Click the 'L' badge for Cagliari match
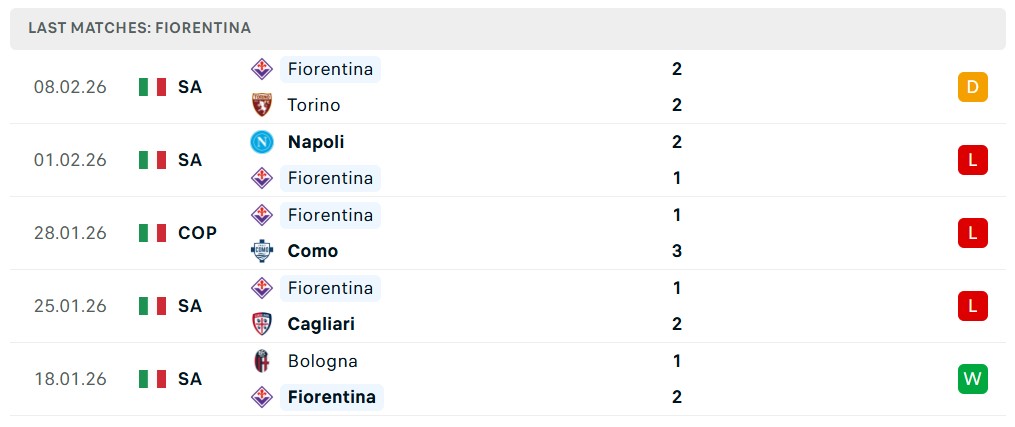 (972, 306)
